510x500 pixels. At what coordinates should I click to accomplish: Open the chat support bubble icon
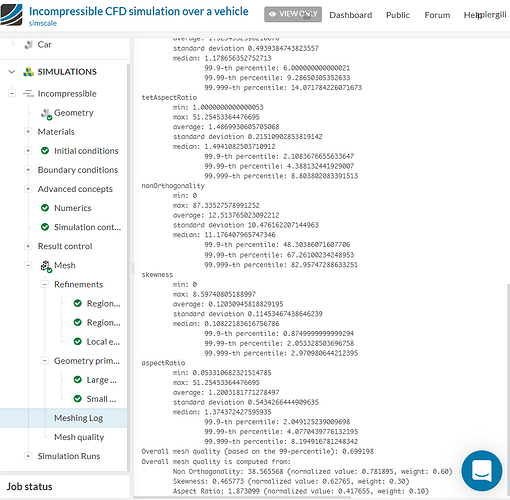481,470
